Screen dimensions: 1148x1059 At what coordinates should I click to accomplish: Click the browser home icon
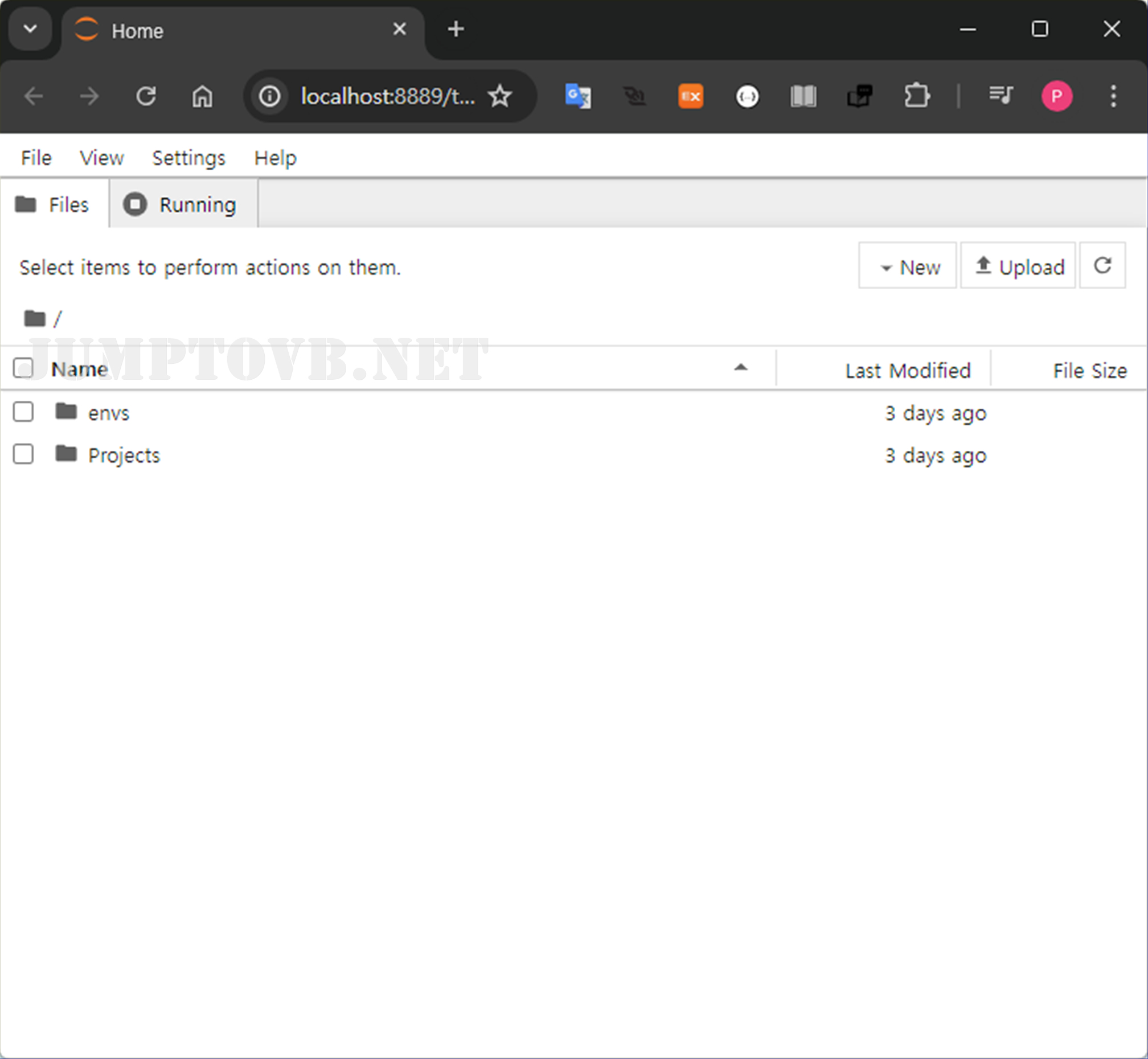point(202,96)
